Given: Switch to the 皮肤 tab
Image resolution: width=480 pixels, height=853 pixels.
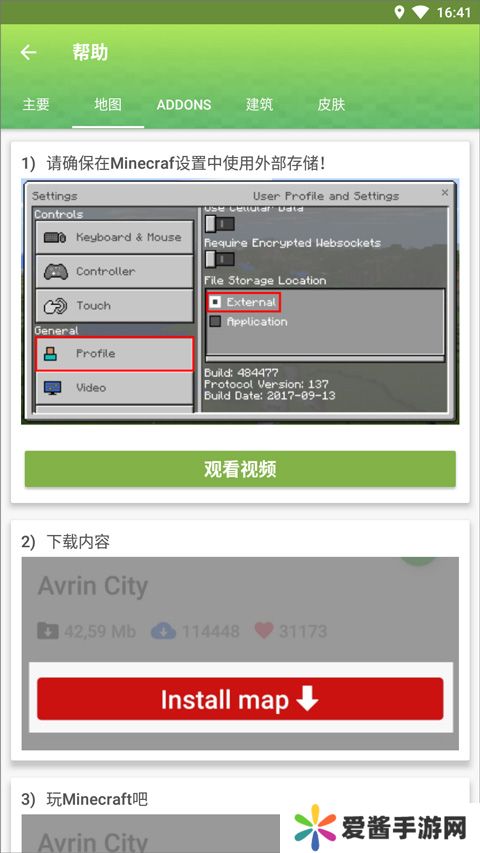Looking at the screenshot, I should (x=331, y=104).
